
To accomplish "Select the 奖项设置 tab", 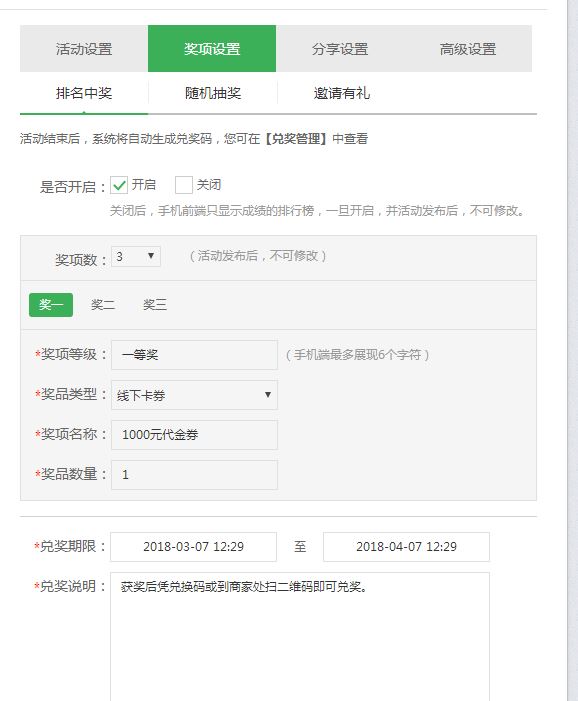I will tap(212, 49).
